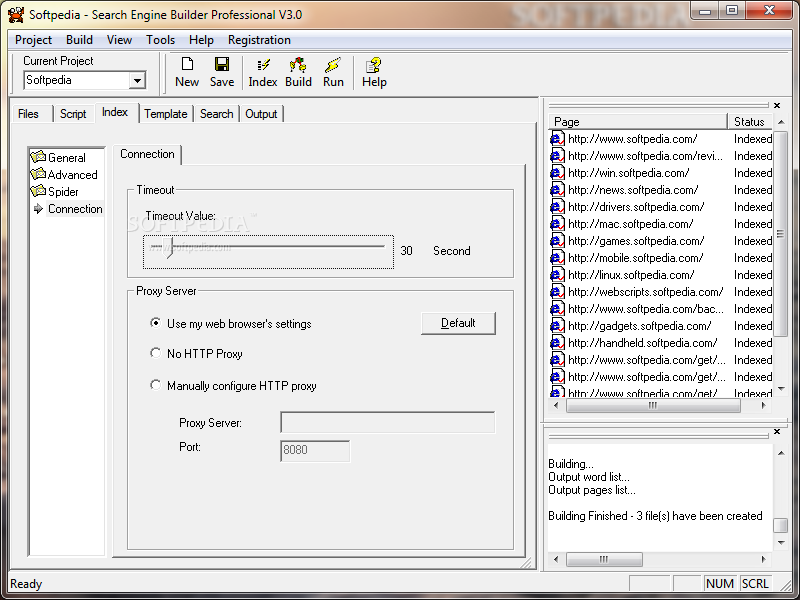Click the Spider folder icon in tree
800x600 pixels.
click(x=38, y=191)
